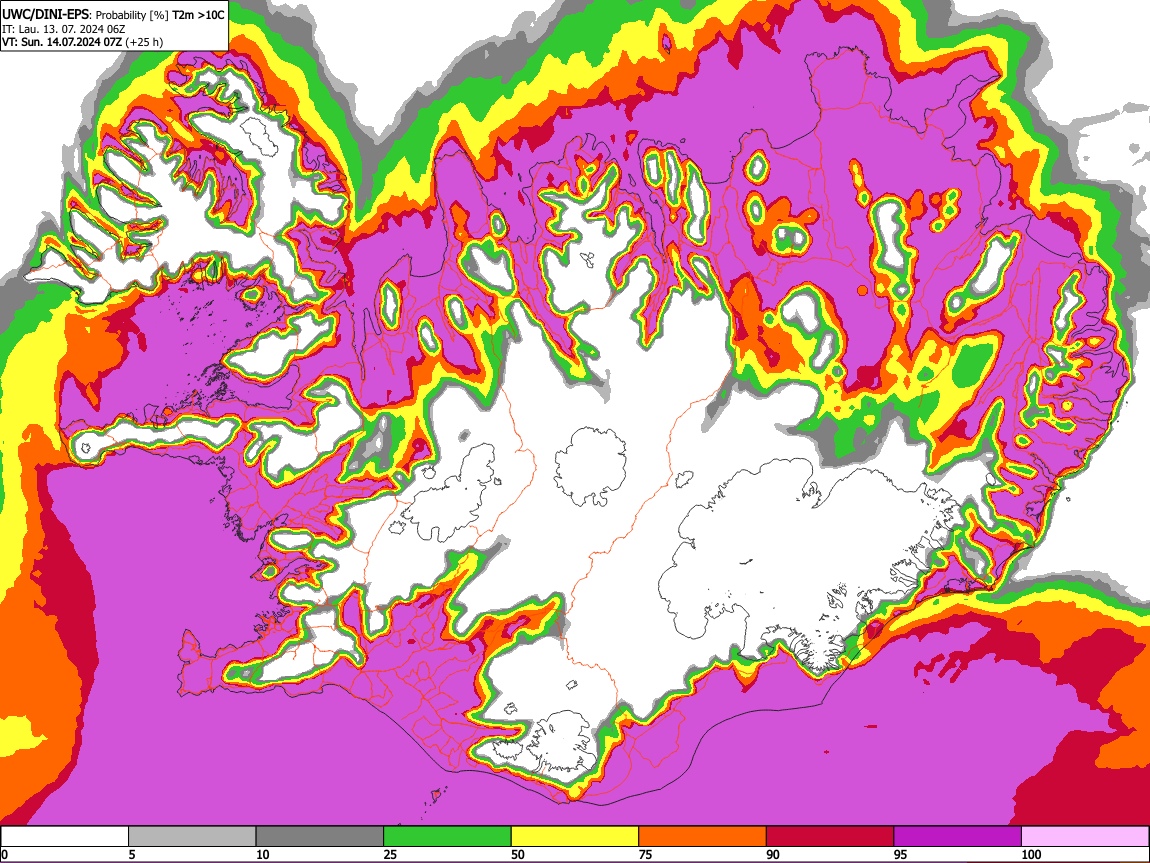1150x863 pixels.
Task: Click the white 0–5 legend swatch
Action: point(65,837)
